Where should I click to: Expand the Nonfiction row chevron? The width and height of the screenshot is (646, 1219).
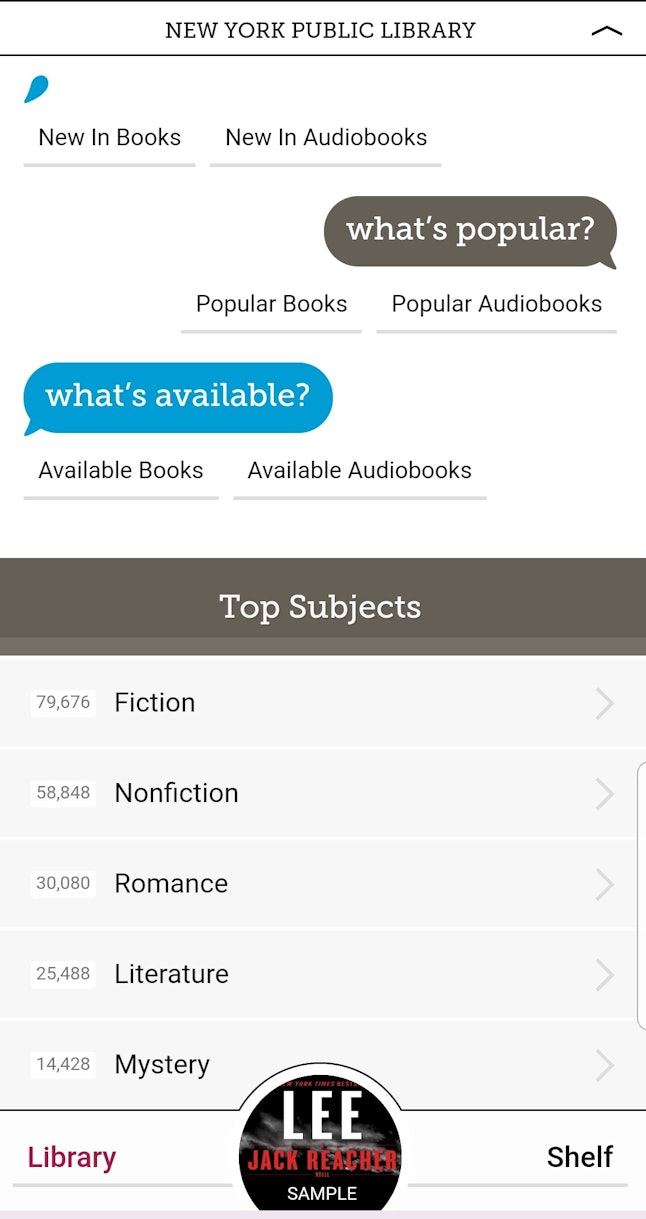pos(604,793)
